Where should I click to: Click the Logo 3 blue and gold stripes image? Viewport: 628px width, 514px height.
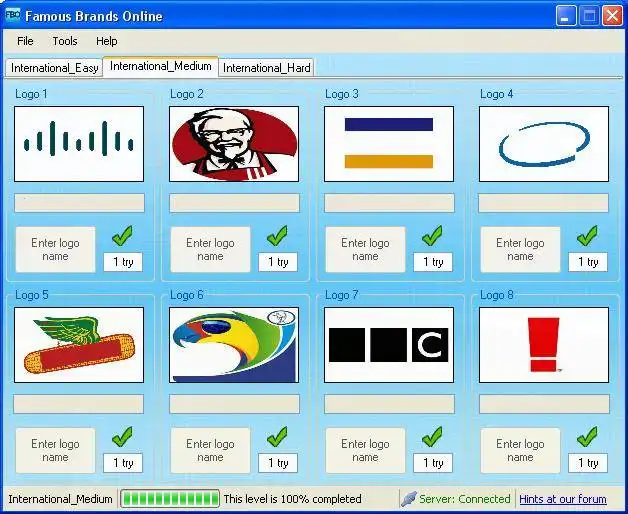click(389, 144)
